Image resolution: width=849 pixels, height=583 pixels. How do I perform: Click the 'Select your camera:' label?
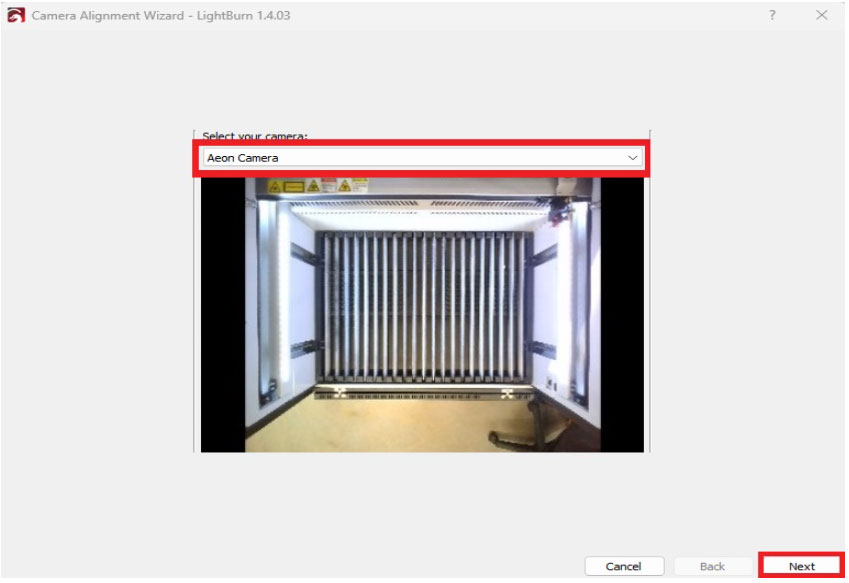[x=254, y=136]
